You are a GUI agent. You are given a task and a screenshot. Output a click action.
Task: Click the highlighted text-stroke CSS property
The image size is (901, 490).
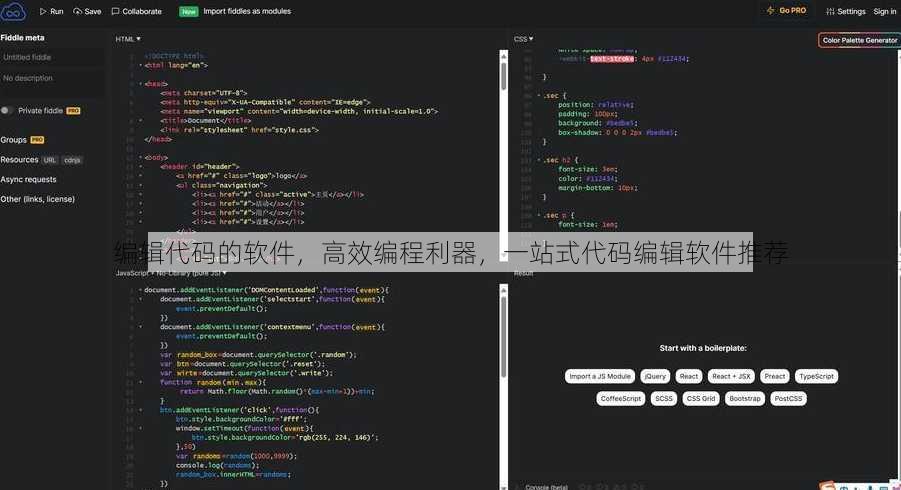[x=612, y=59]
